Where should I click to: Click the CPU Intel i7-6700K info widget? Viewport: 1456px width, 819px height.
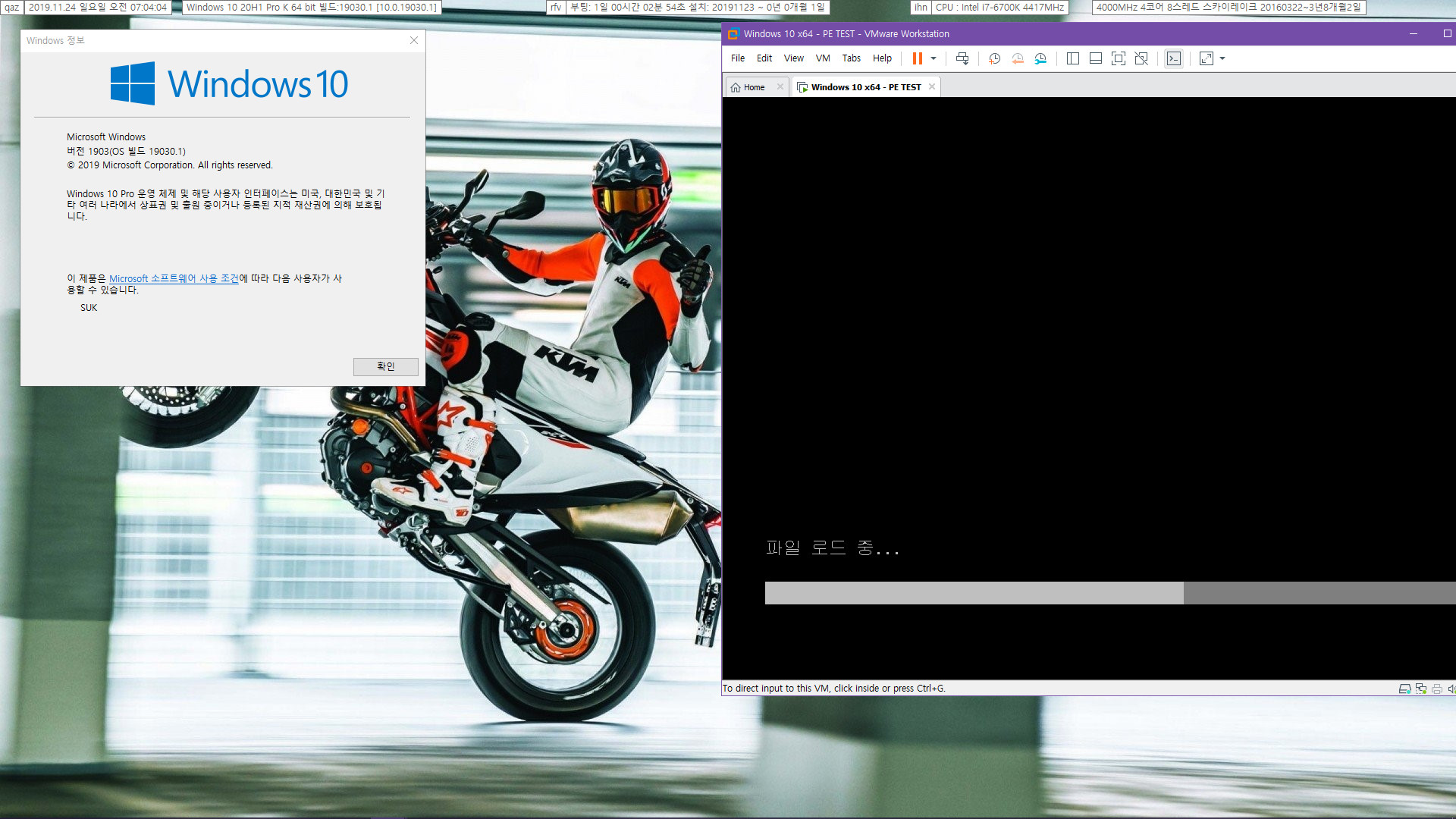pyautogui.click(x=999, y=8)
